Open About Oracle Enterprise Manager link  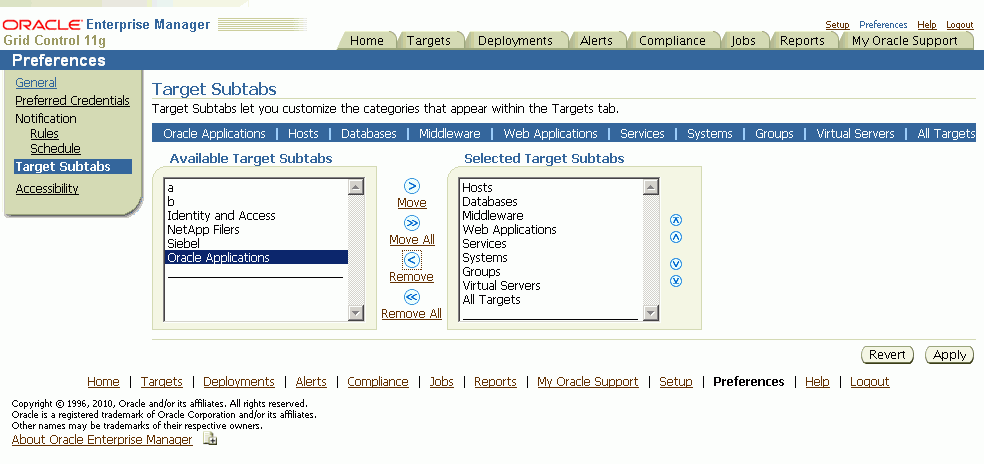click(102, 440)
